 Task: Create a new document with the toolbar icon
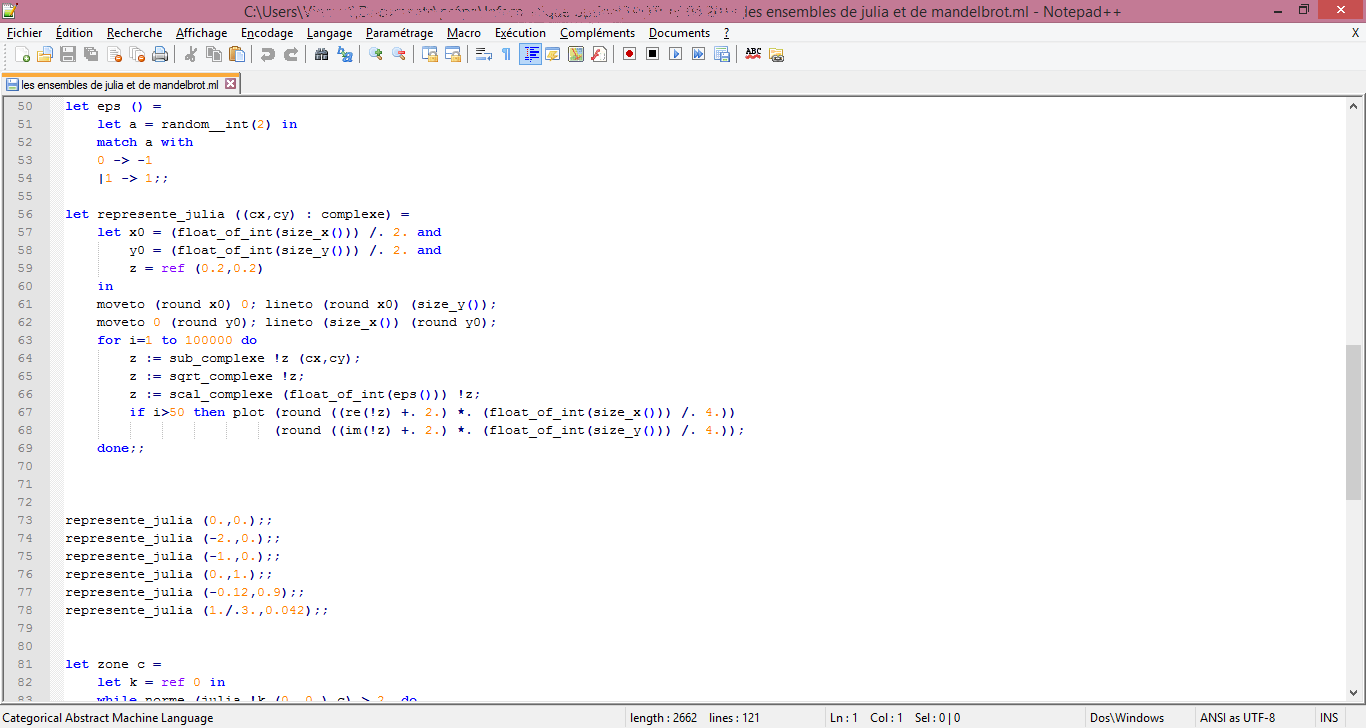(x=22, y=54)
